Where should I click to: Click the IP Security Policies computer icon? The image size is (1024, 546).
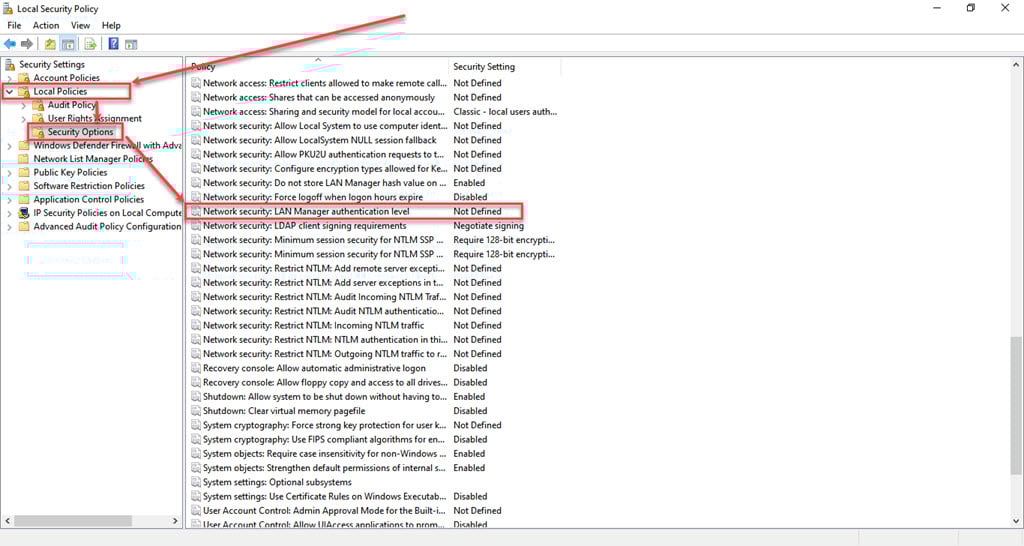click(x=24, y=213)
